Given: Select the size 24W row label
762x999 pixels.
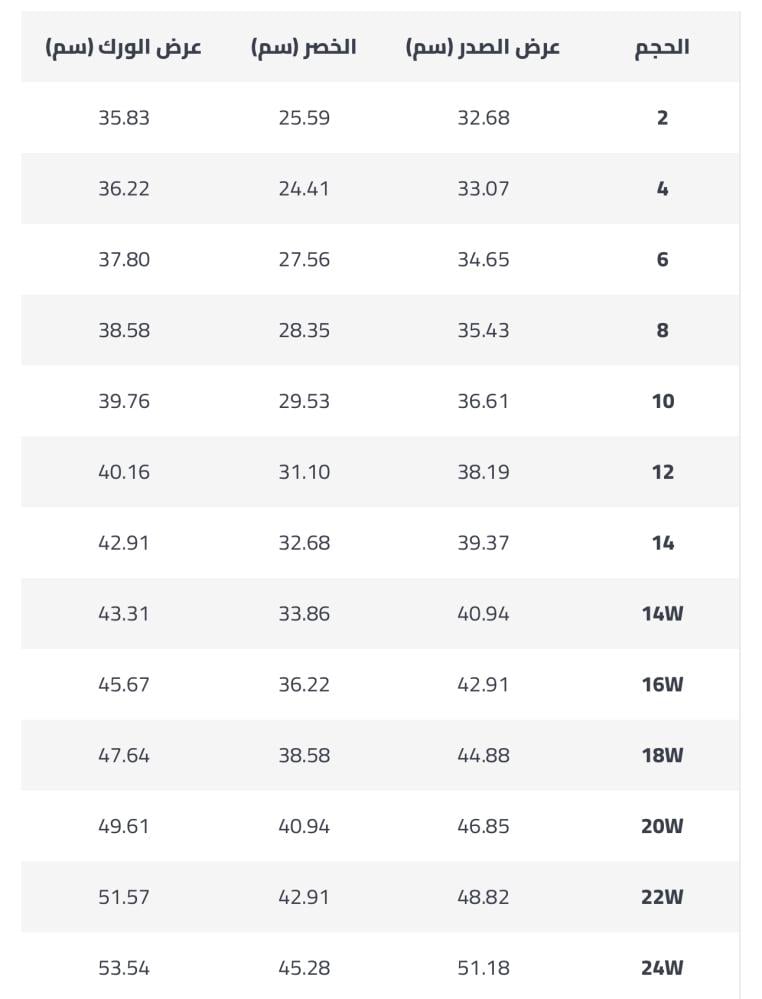Looking at the screenshot, I should click(663, 968).
